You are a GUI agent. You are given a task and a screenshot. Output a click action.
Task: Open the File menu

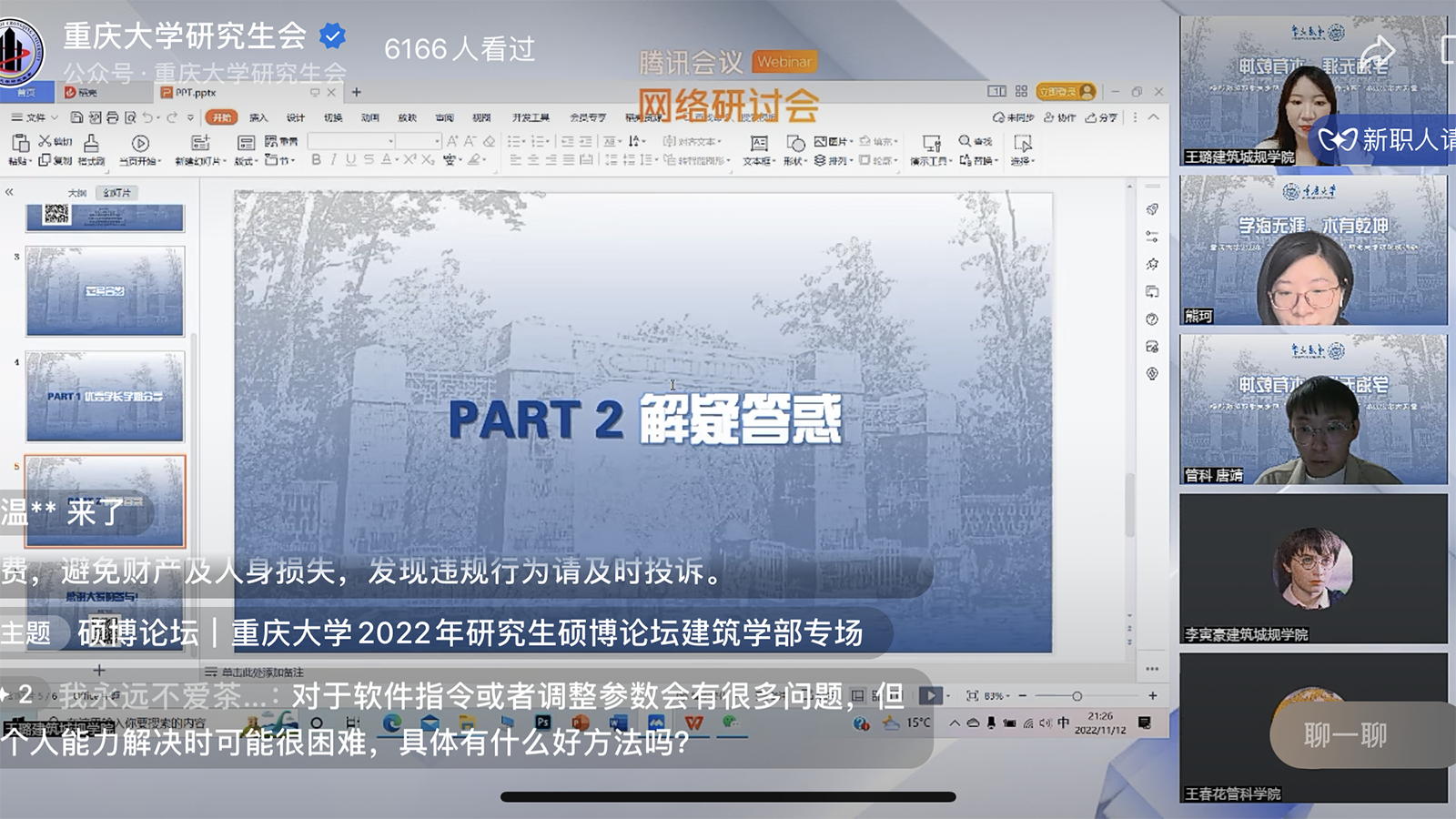(x=34, y=117)
